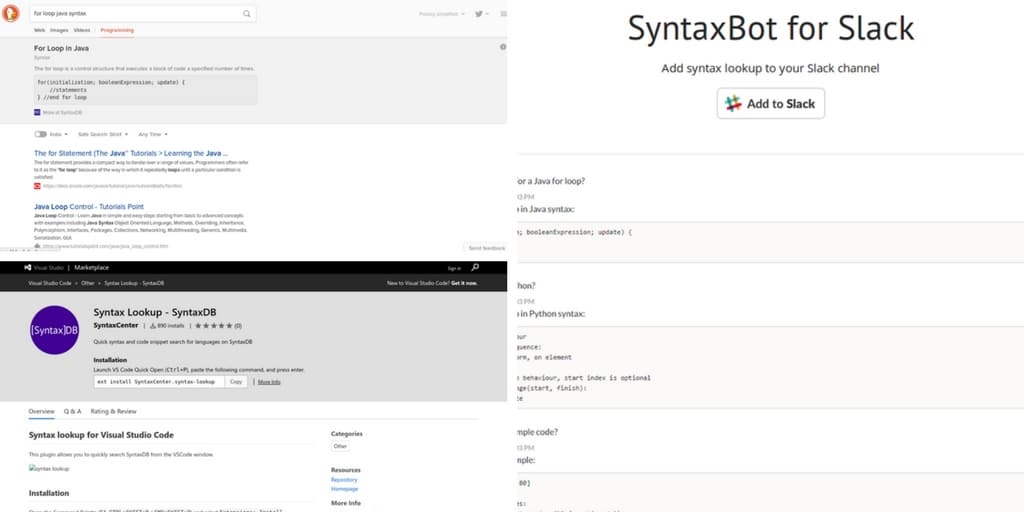Click the docs.oracle.com result URL
The width and height of the screenshot is (1024, 512).
(112, 186)
